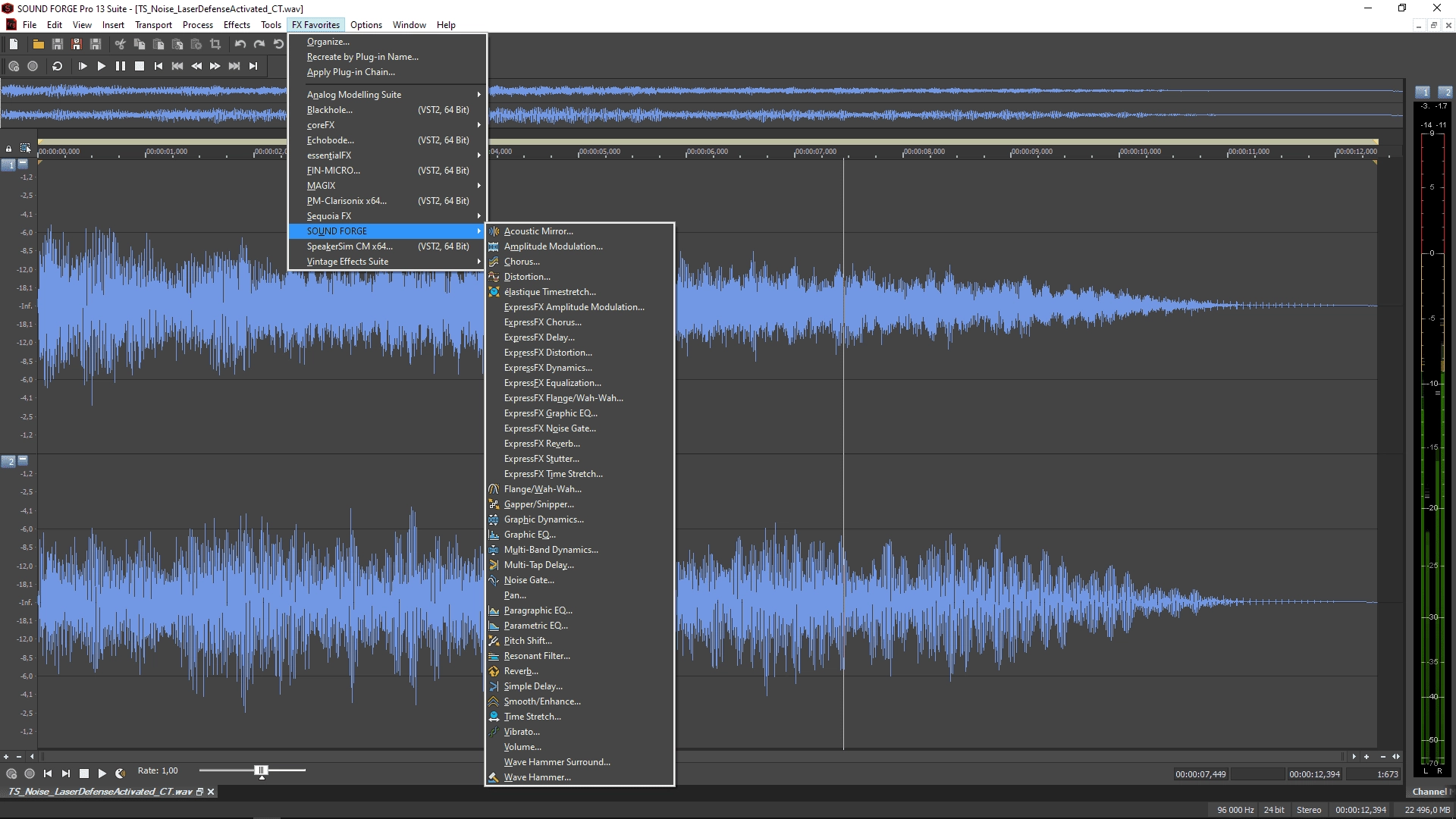Screen dimensions: 1456x819
Task: Go to End in top transport bar
Action: point(253,66)
